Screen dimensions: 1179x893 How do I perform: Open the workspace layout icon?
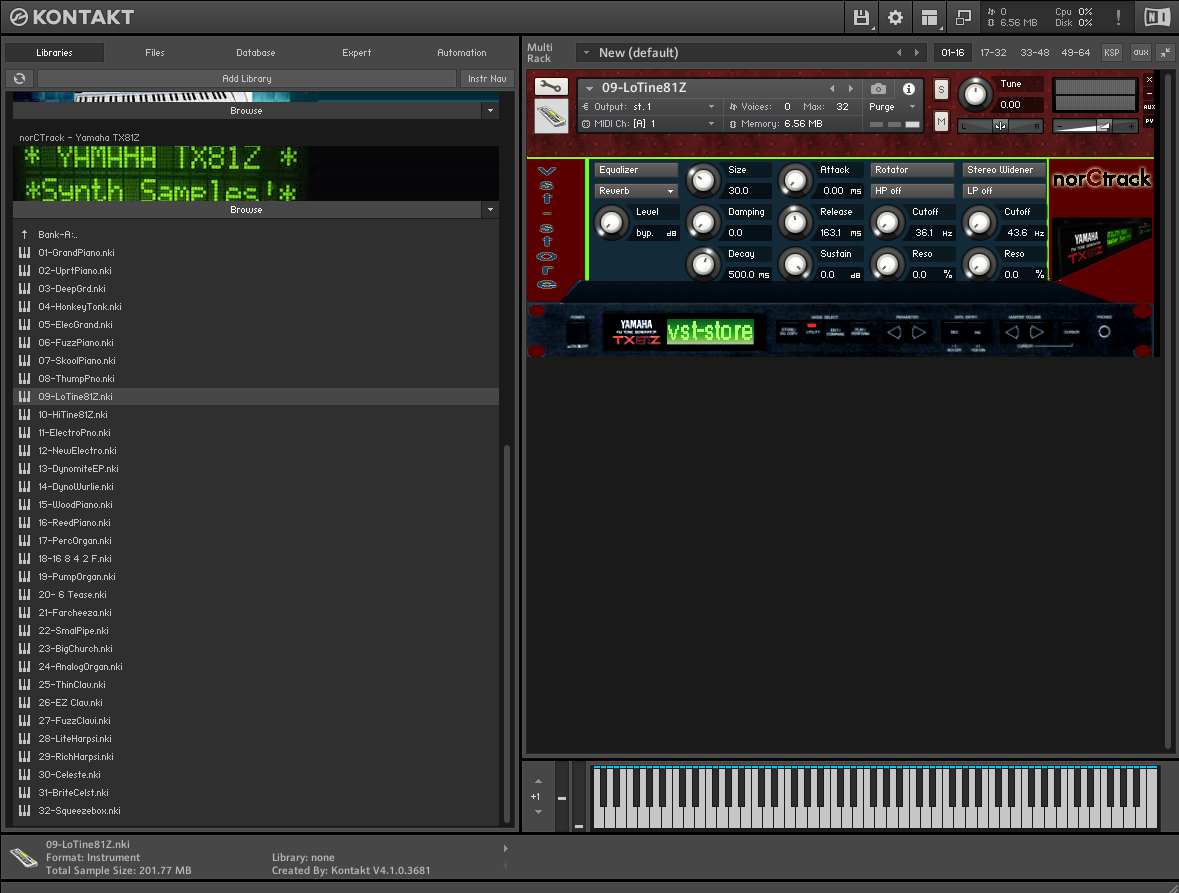(x=929, y=17)
